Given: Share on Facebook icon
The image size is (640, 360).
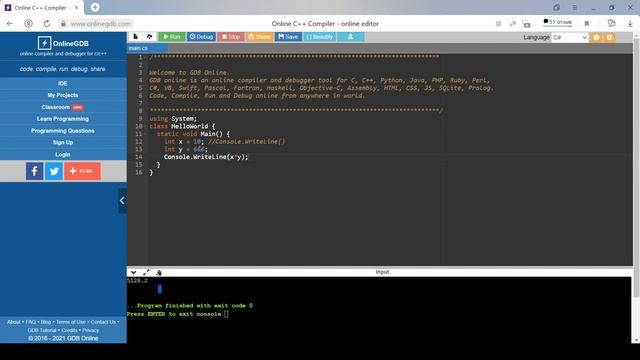Looking at the screenshot, I should click(x=35, y=171).
